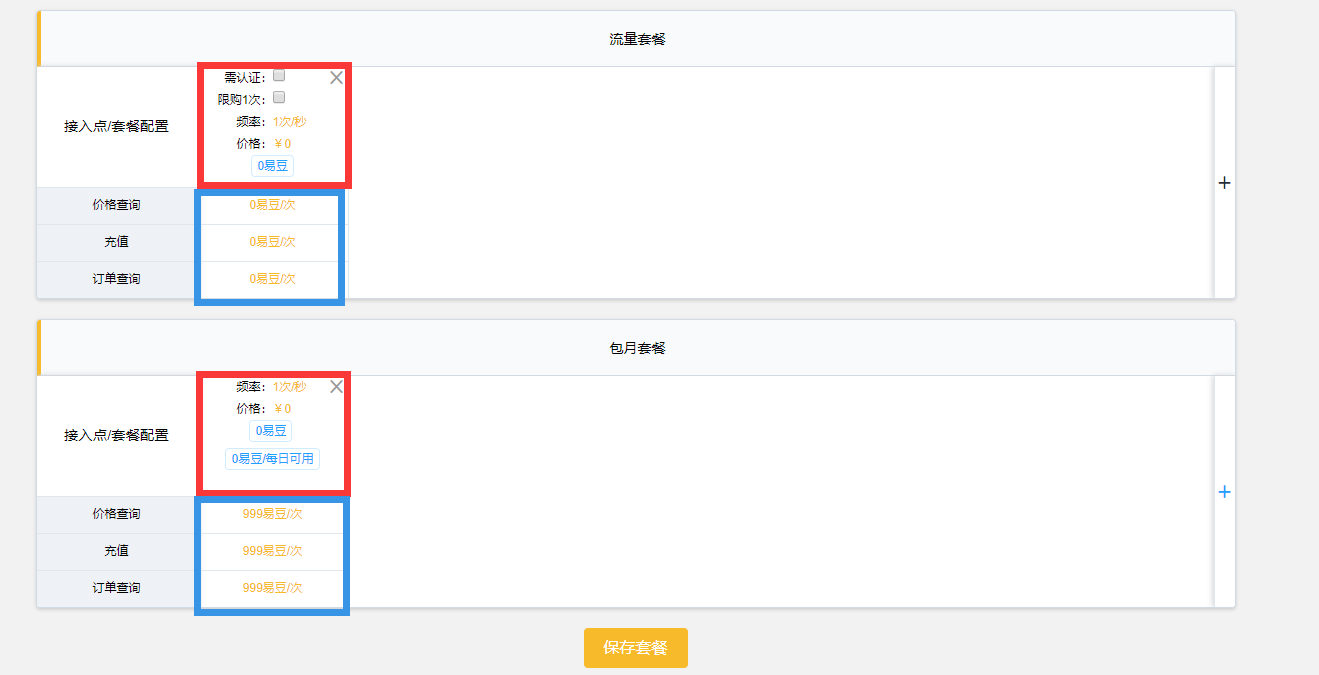Edit 1次/秒 frequency in 流量套餐
The height and width of the screenshot is (675, 1319).
pyautogui.click(x=290, y=122)
